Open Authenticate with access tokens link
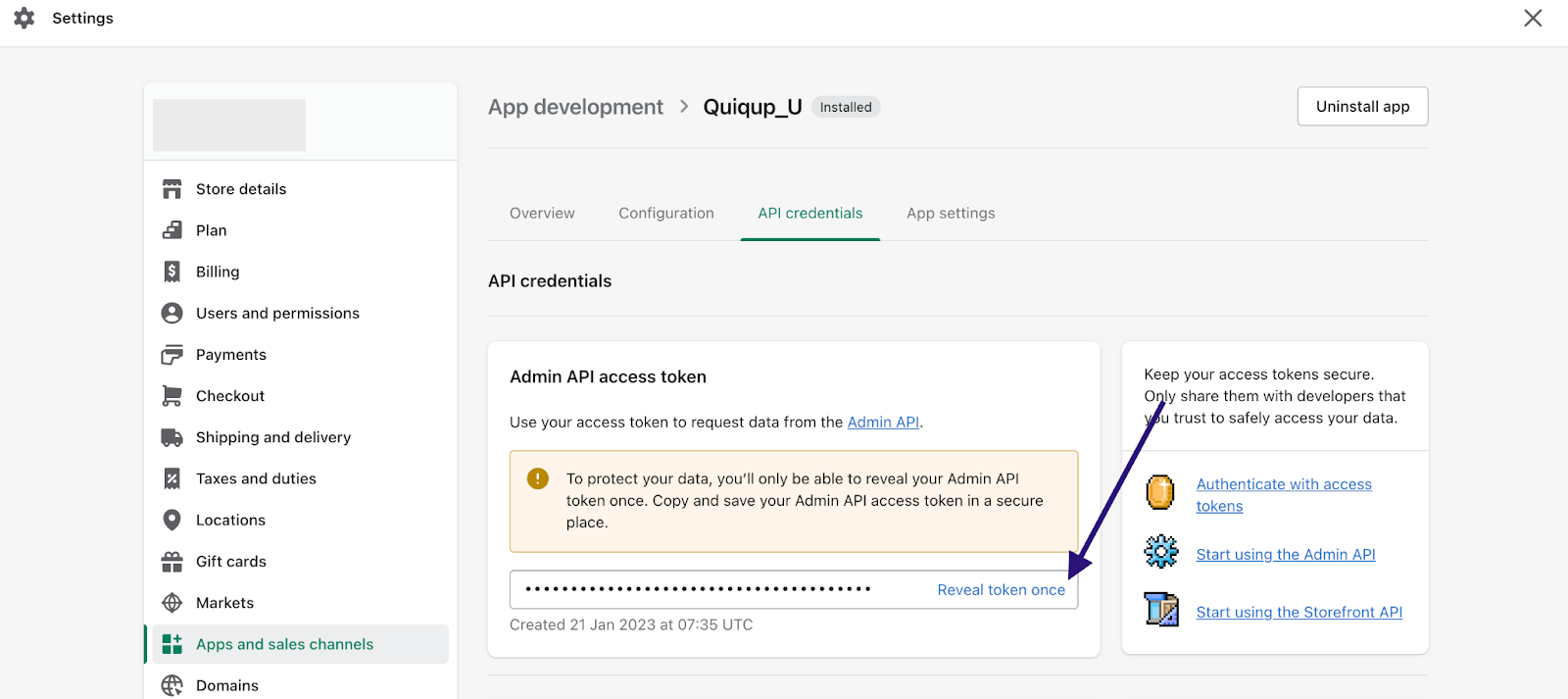The image size is (1568, 699). pyautogui.click(x=1284, y=495)
